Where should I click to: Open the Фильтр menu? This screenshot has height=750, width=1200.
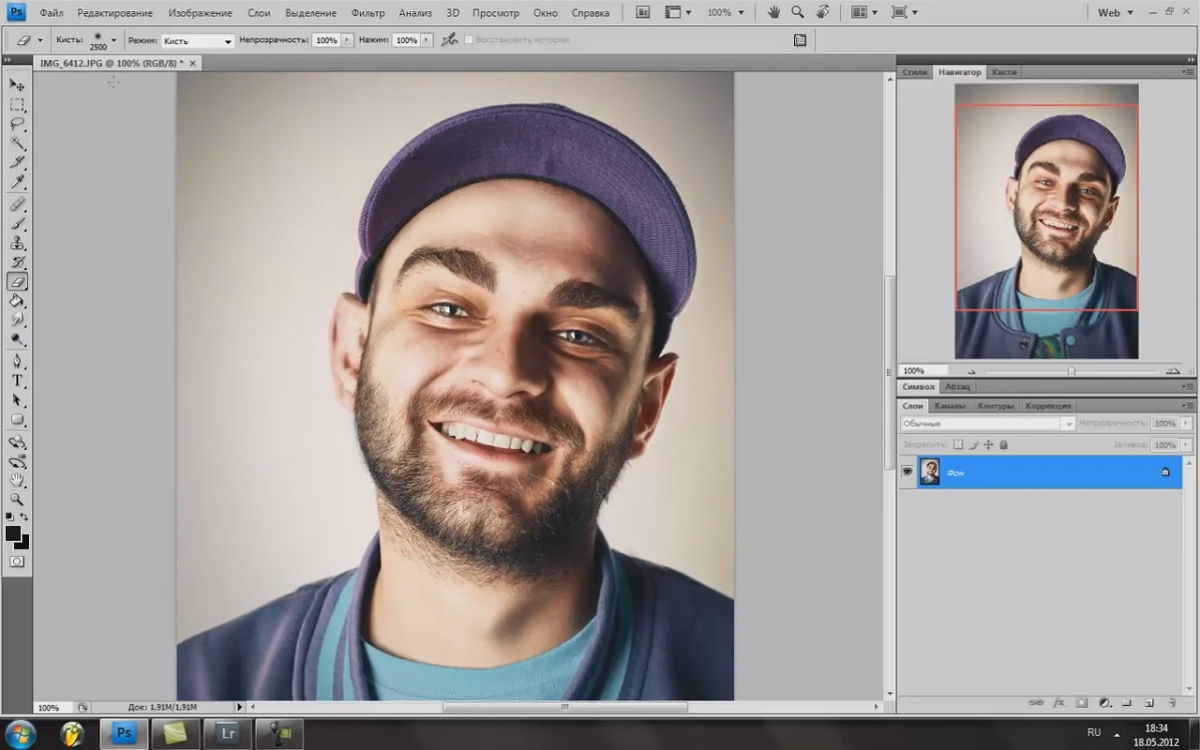368,13
